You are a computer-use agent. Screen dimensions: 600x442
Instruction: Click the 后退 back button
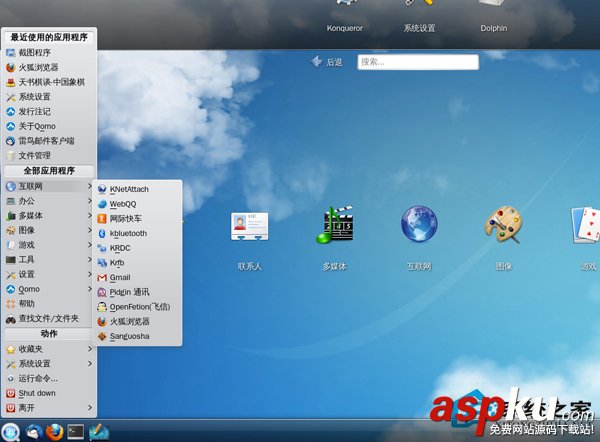pyautogui.click(x=326, y=62)
